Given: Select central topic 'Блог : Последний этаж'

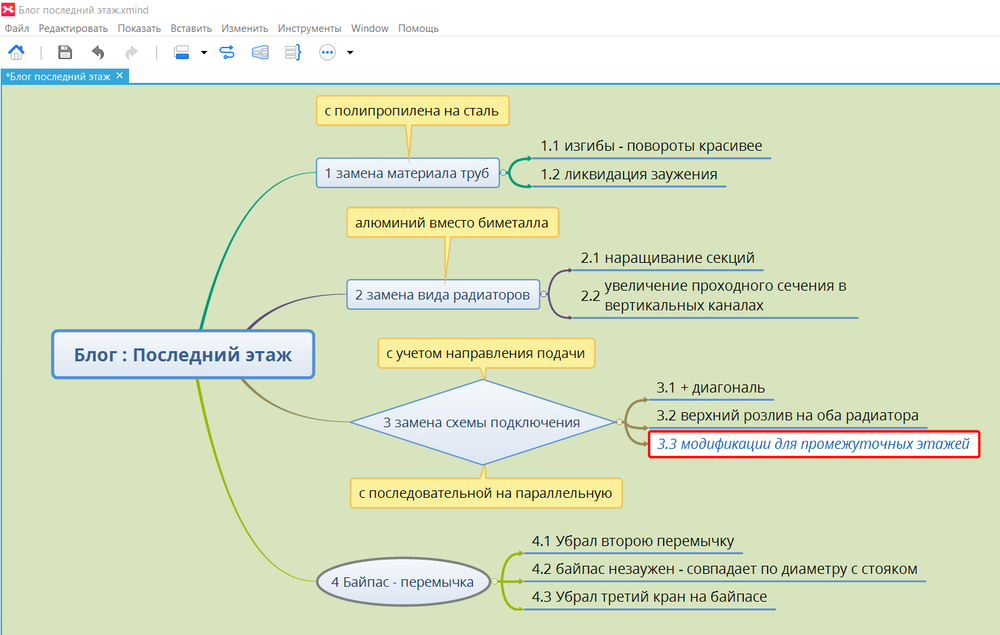Looking at the screenshot, I should point(183,354).
